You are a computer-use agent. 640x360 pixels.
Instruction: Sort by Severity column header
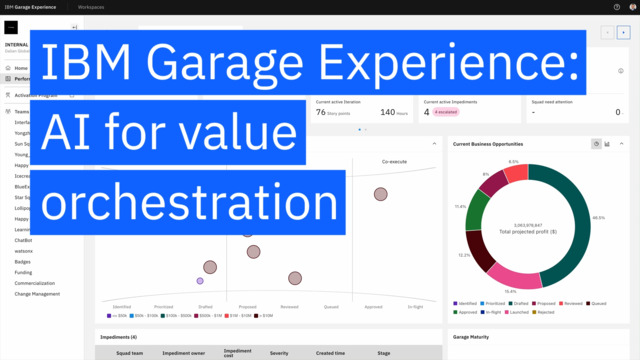(x=279, y=353)
